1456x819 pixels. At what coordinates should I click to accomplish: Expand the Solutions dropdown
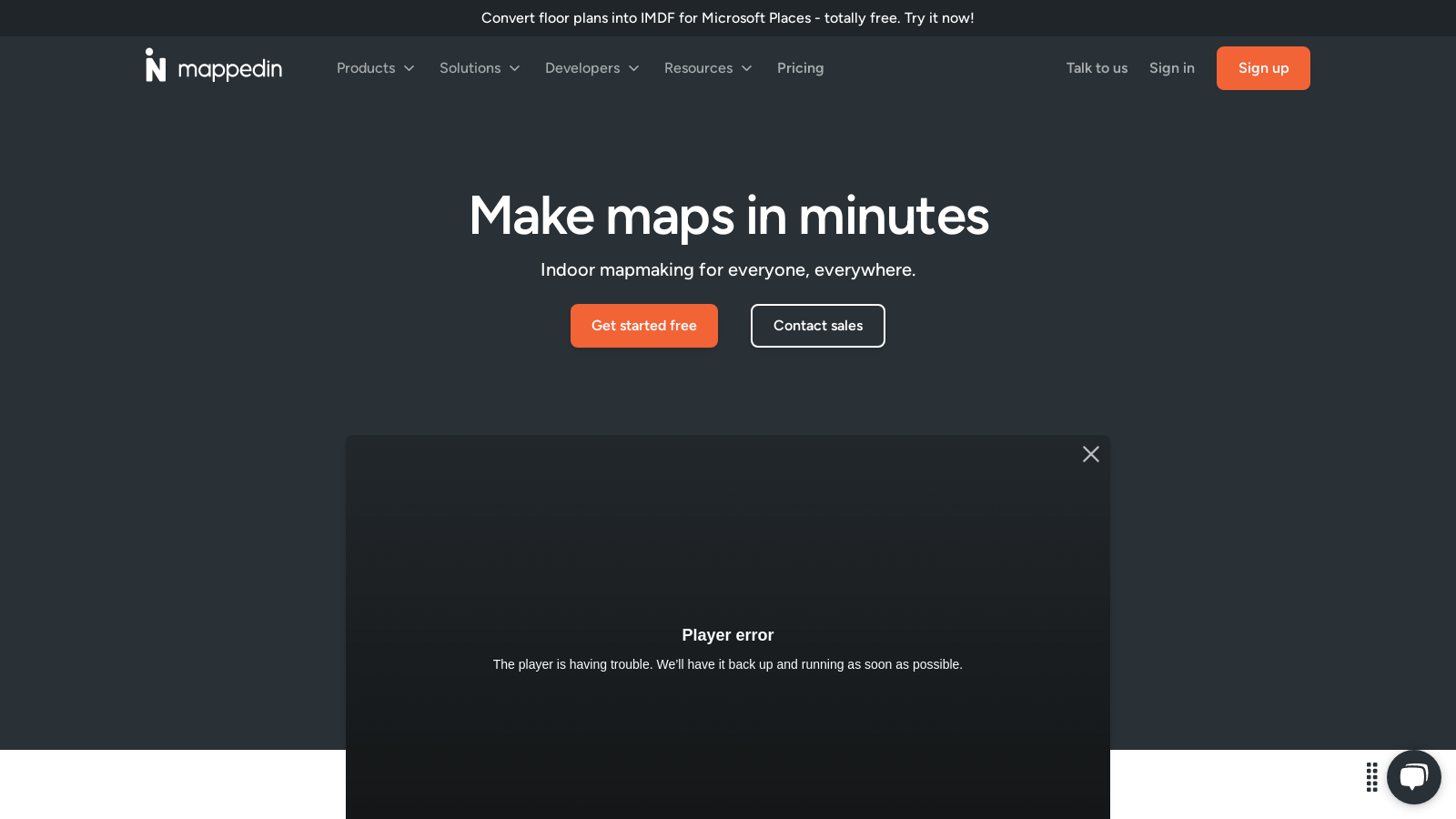[x=480, y=68]
